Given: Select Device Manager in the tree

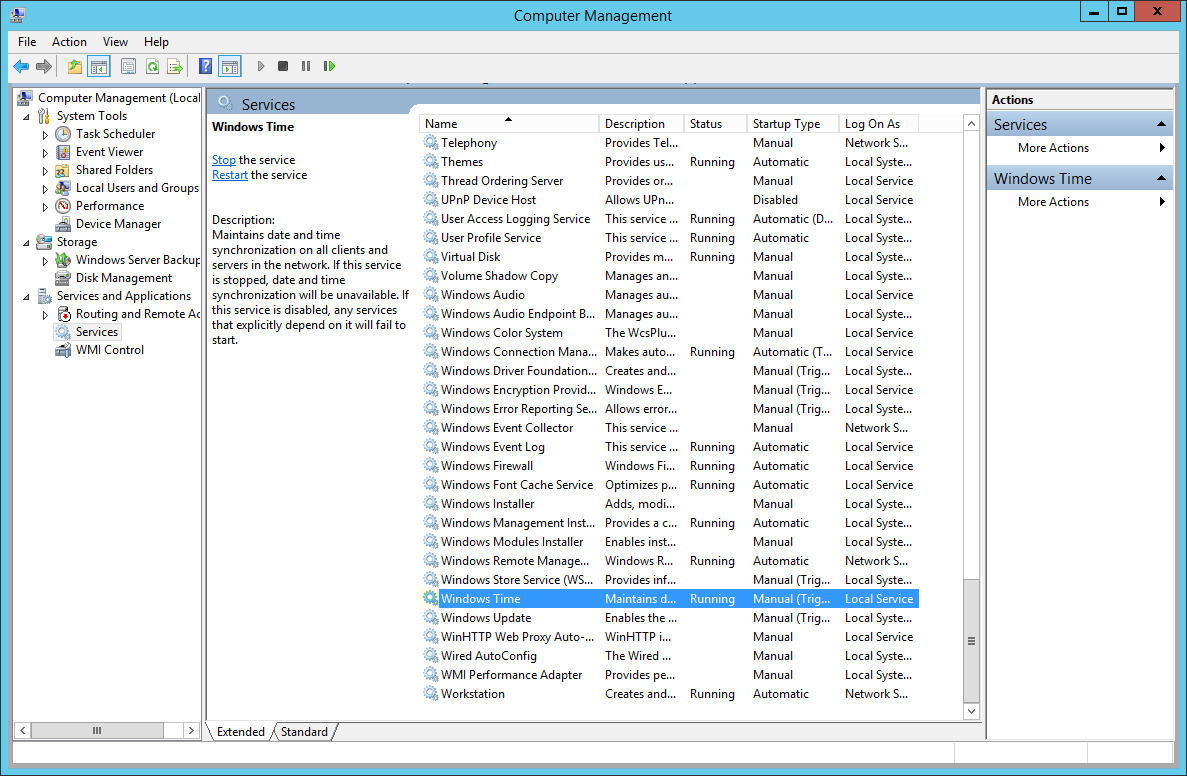Looking at the screenshot, I should 118,224.
